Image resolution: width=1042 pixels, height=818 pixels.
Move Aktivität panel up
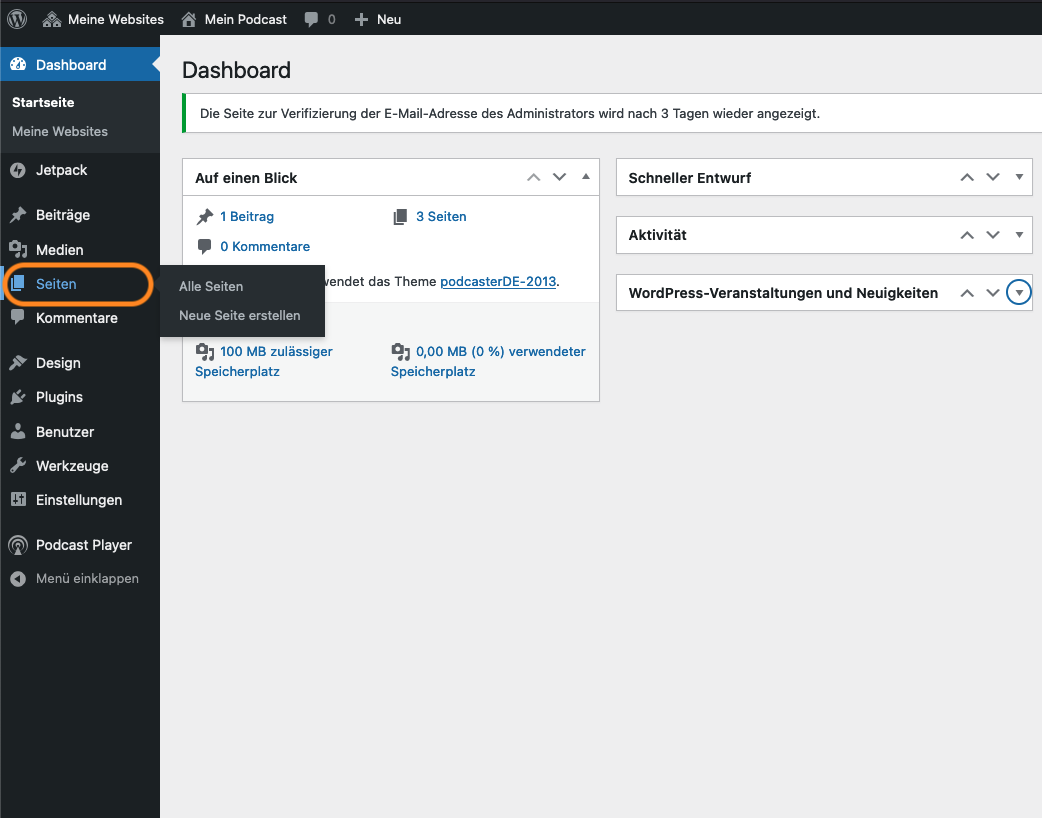click(967, 235)
